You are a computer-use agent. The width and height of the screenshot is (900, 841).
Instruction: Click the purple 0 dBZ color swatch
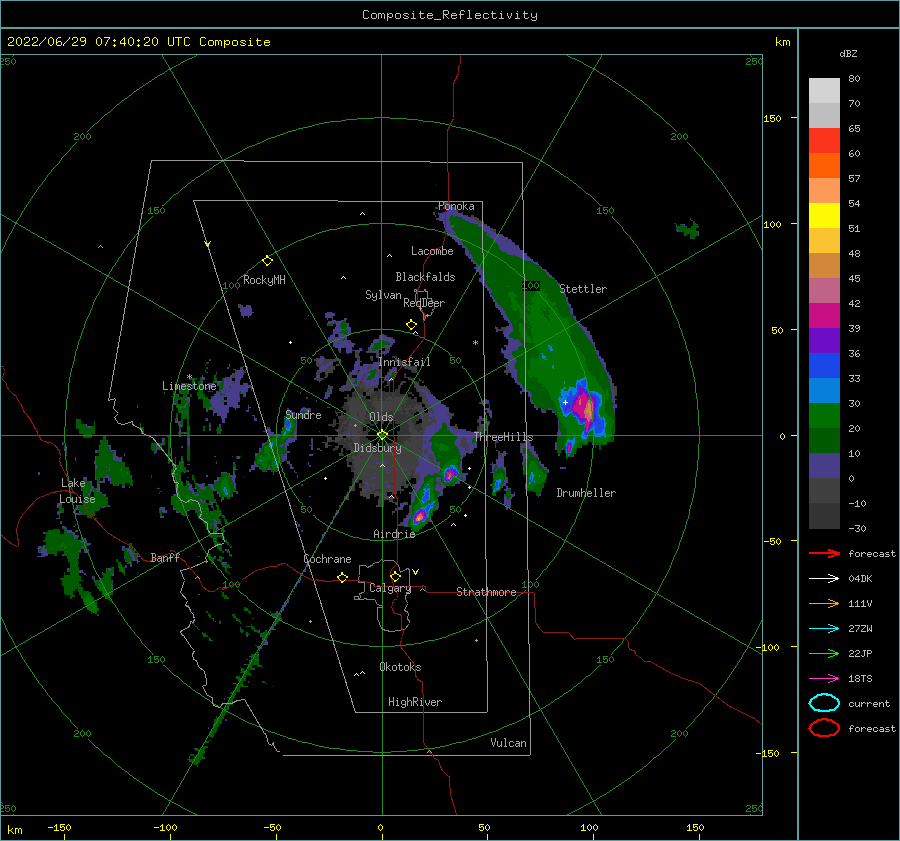pyautogui.click(x=824, y=466)
